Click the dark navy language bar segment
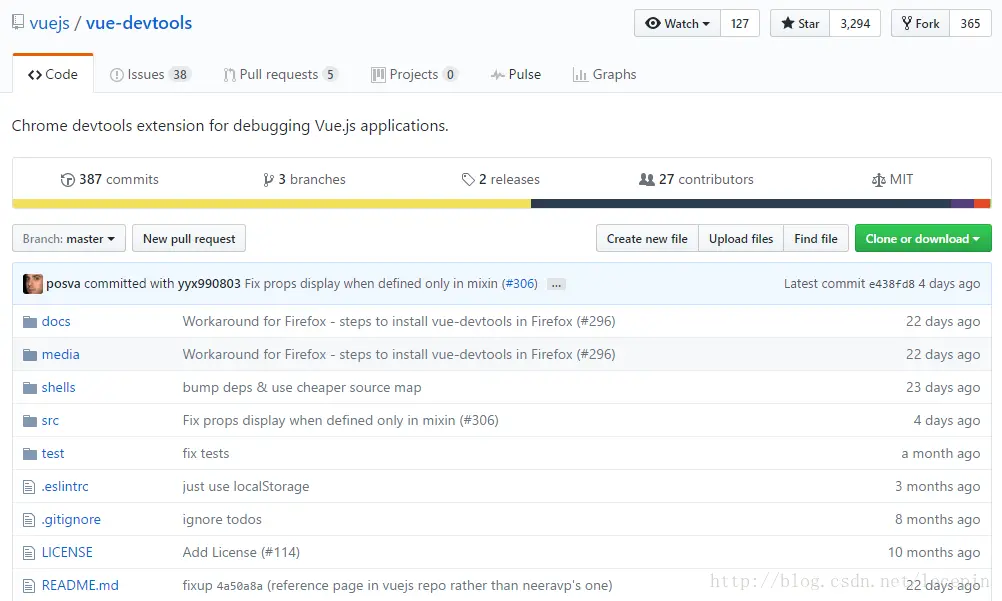The height and width of the screenshot is (601, 1002). [x=741, y=204]
